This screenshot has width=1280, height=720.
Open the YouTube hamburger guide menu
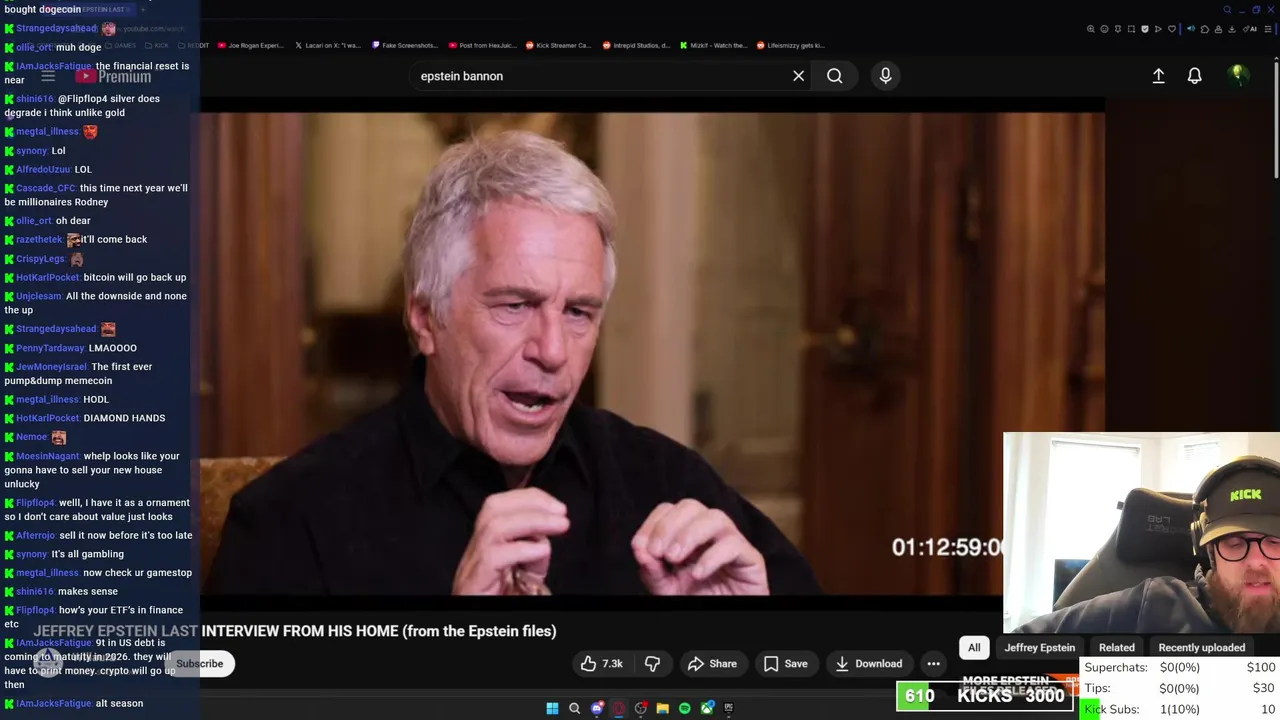point(47,76)
